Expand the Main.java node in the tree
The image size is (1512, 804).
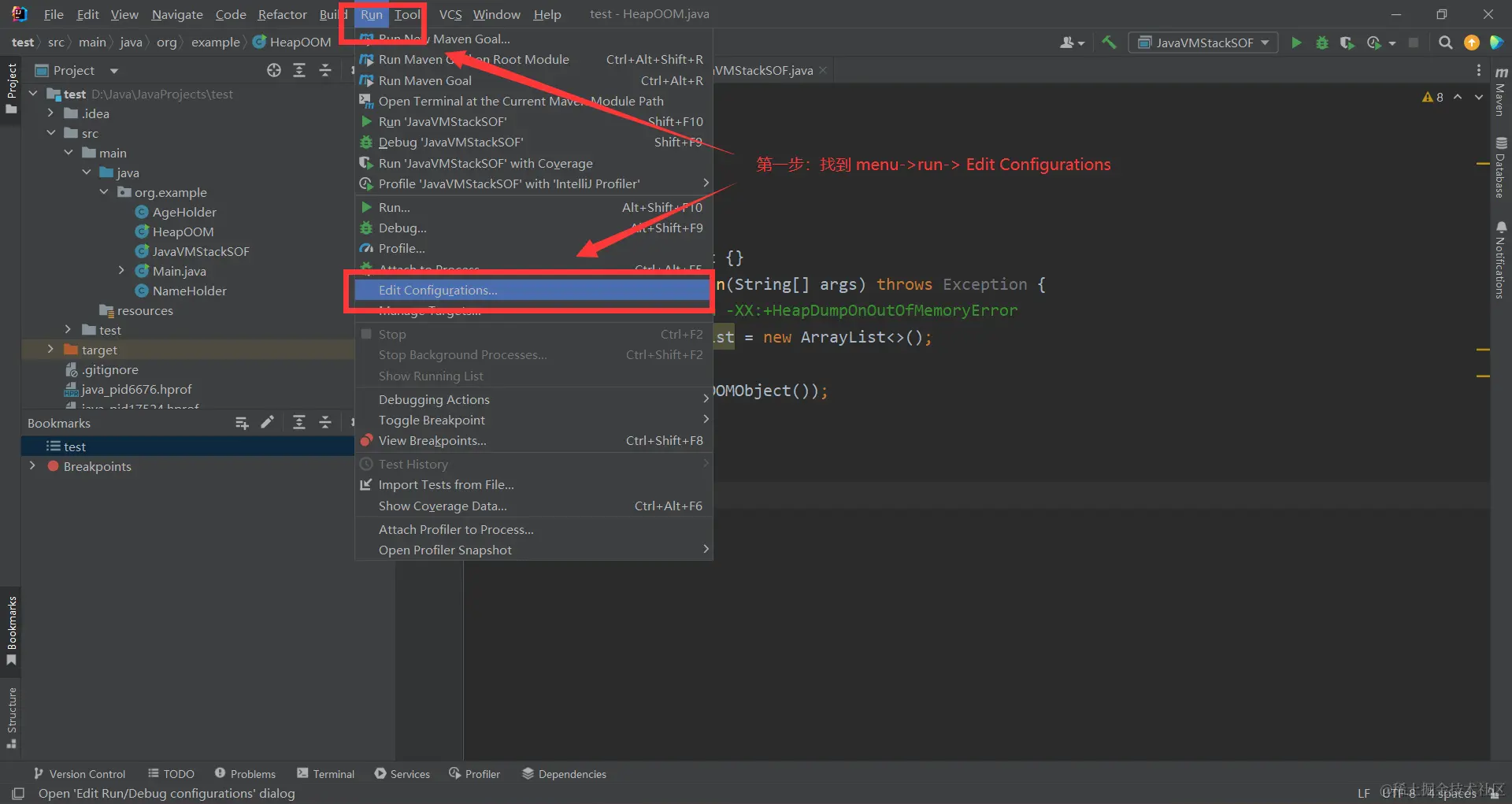pos(121,270)
